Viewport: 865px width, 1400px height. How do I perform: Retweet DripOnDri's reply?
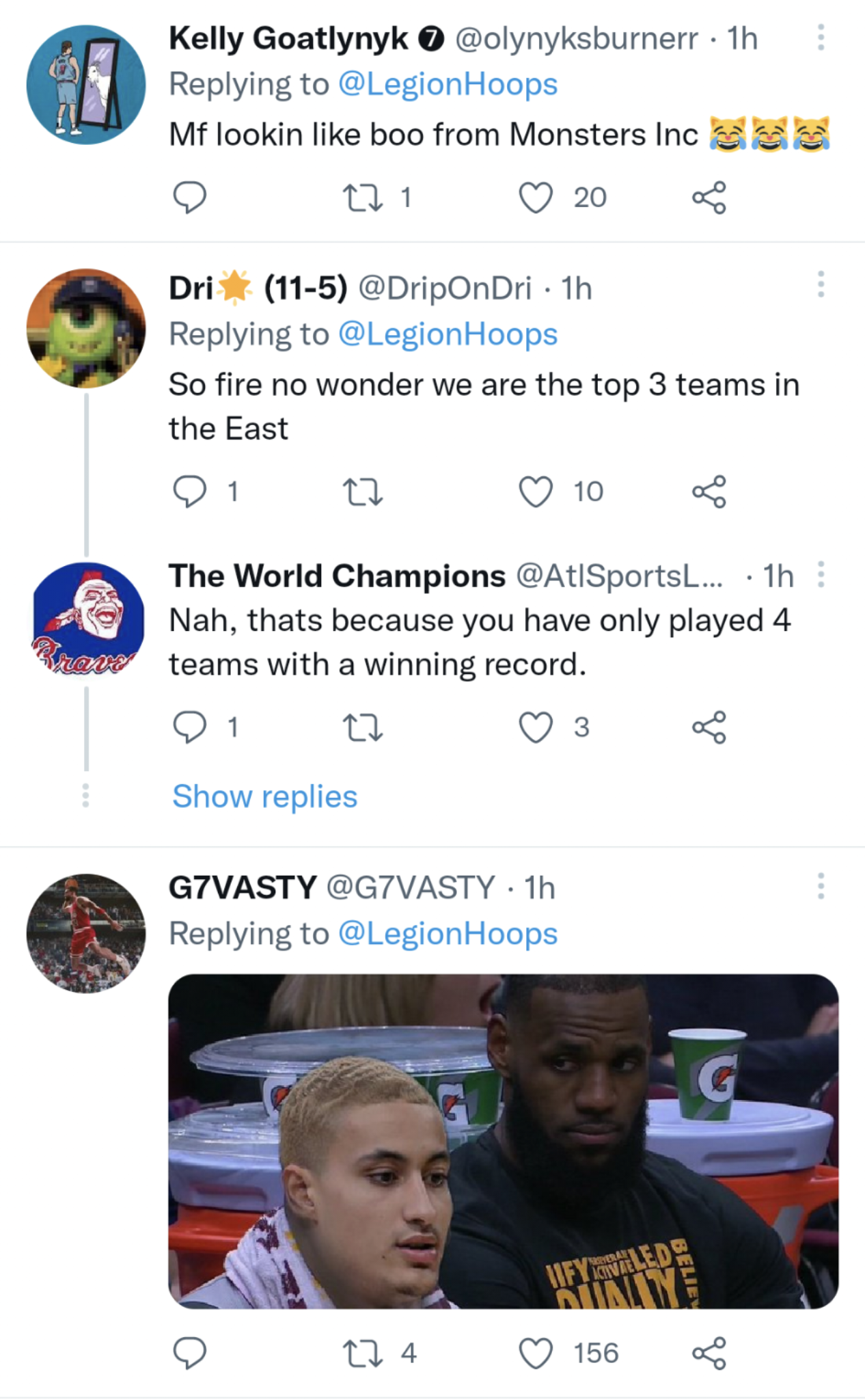(x=362, y=492)
